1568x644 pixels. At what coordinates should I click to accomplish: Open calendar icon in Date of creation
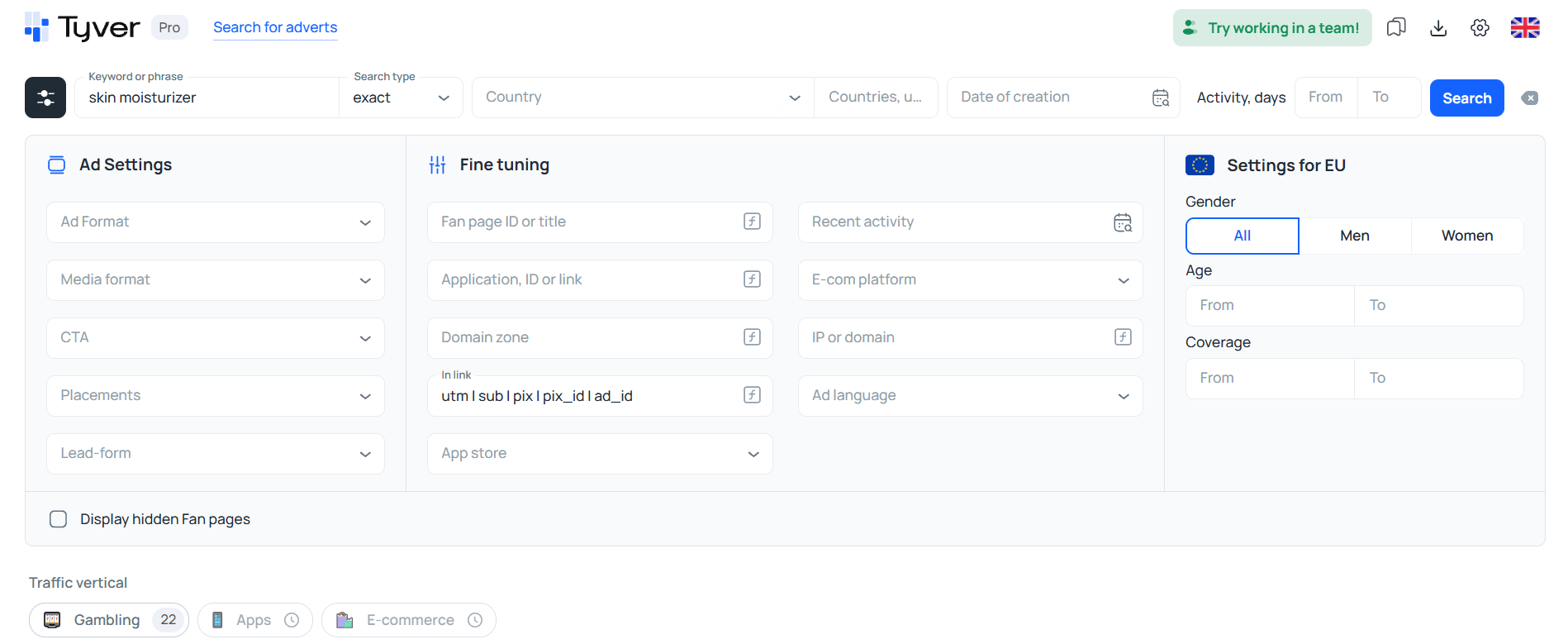[x=1161, y=98]
